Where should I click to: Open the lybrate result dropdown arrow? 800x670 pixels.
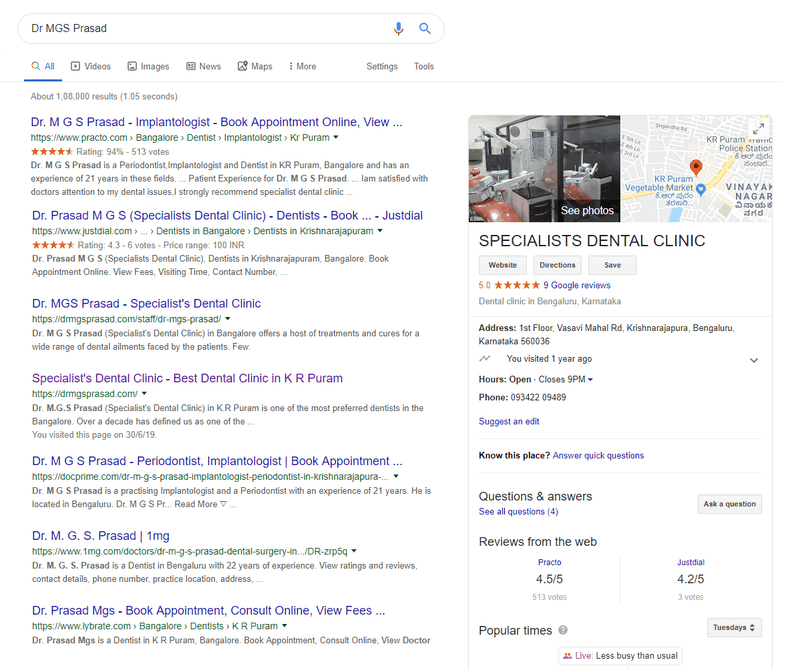[x=284, y=626]
